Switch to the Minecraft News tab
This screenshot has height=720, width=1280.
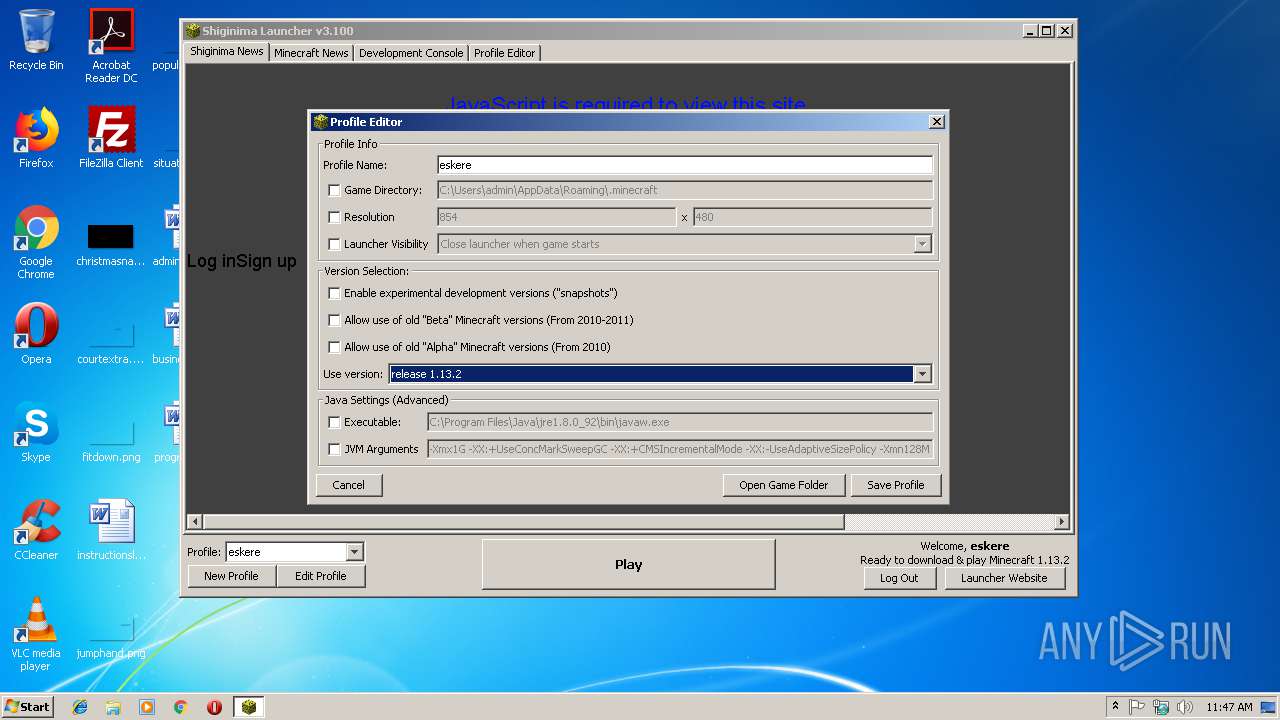click(311, 53)
